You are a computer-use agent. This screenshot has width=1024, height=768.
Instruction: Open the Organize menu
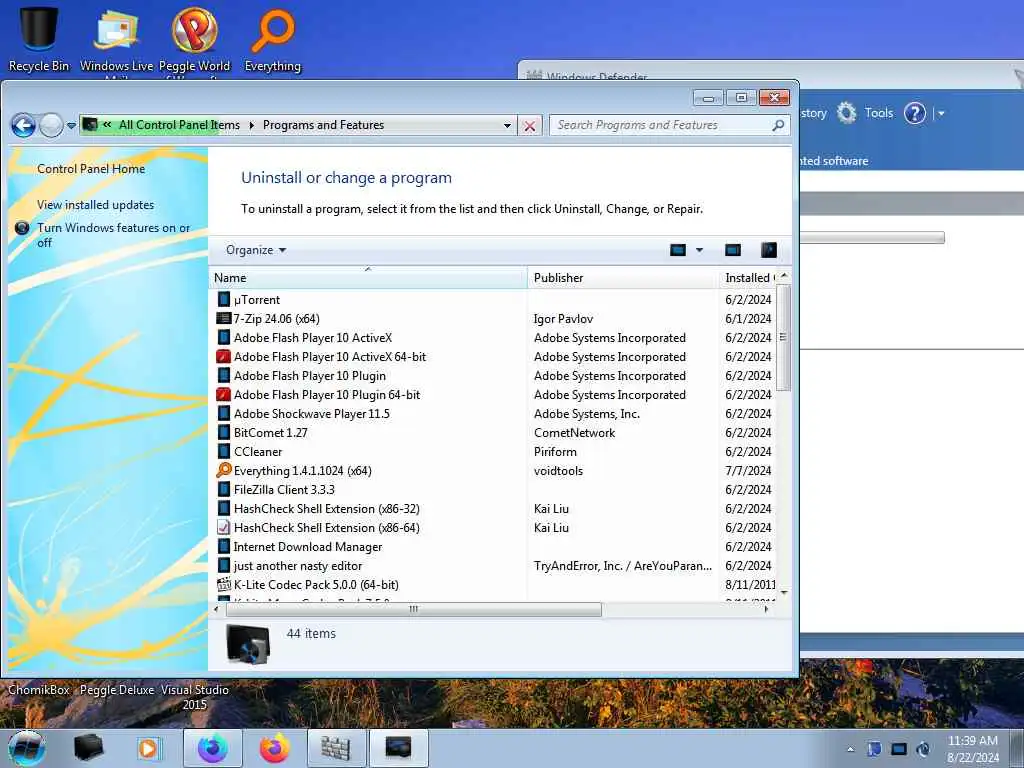pyautogui.click(x=256, y=250)
